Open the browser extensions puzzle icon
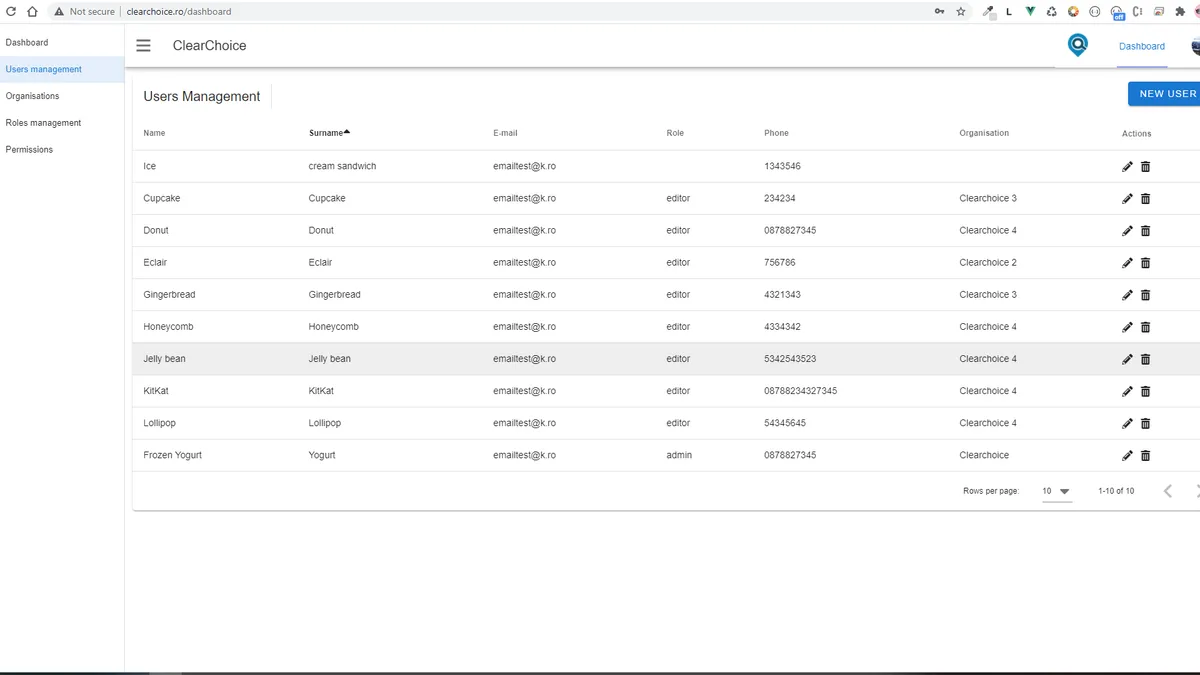Image resolution: width=1200 pixels, height=675 pixels. 1180,12
